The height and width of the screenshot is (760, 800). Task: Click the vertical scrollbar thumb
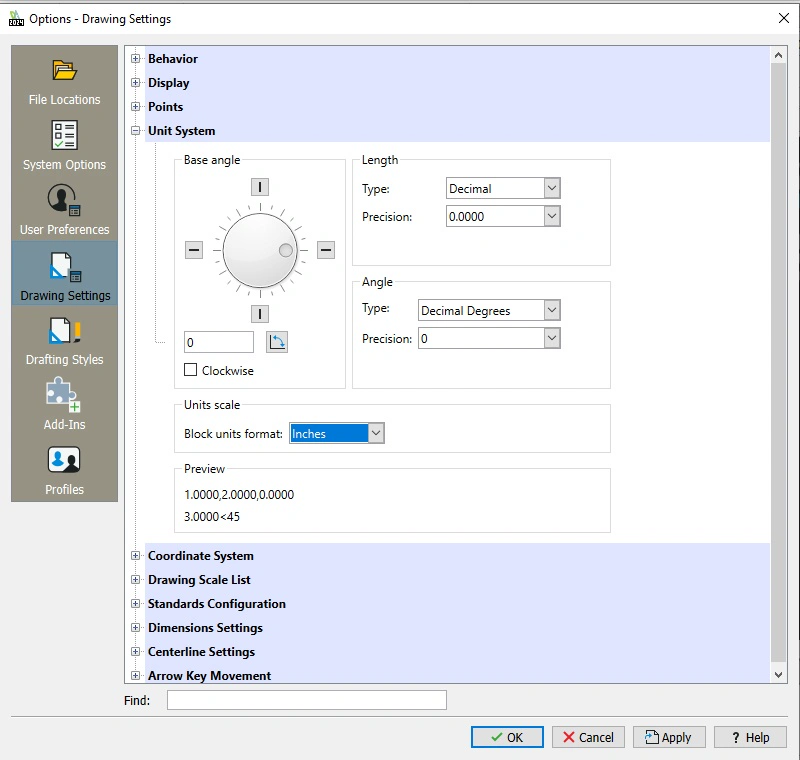pos(779,362)
